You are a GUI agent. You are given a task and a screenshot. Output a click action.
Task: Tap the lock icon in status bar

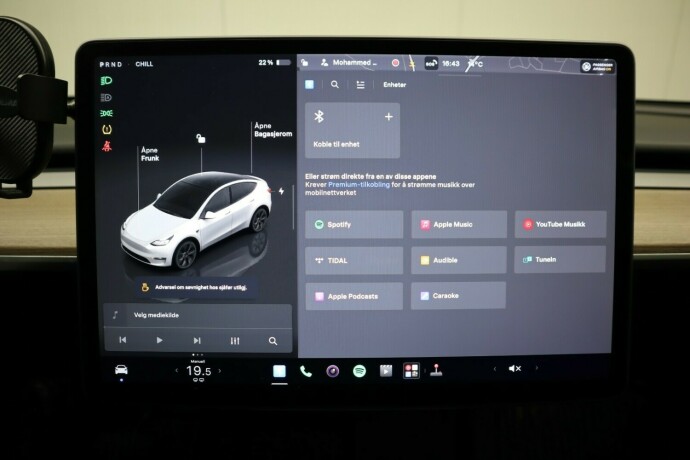[x=305, y=63]
